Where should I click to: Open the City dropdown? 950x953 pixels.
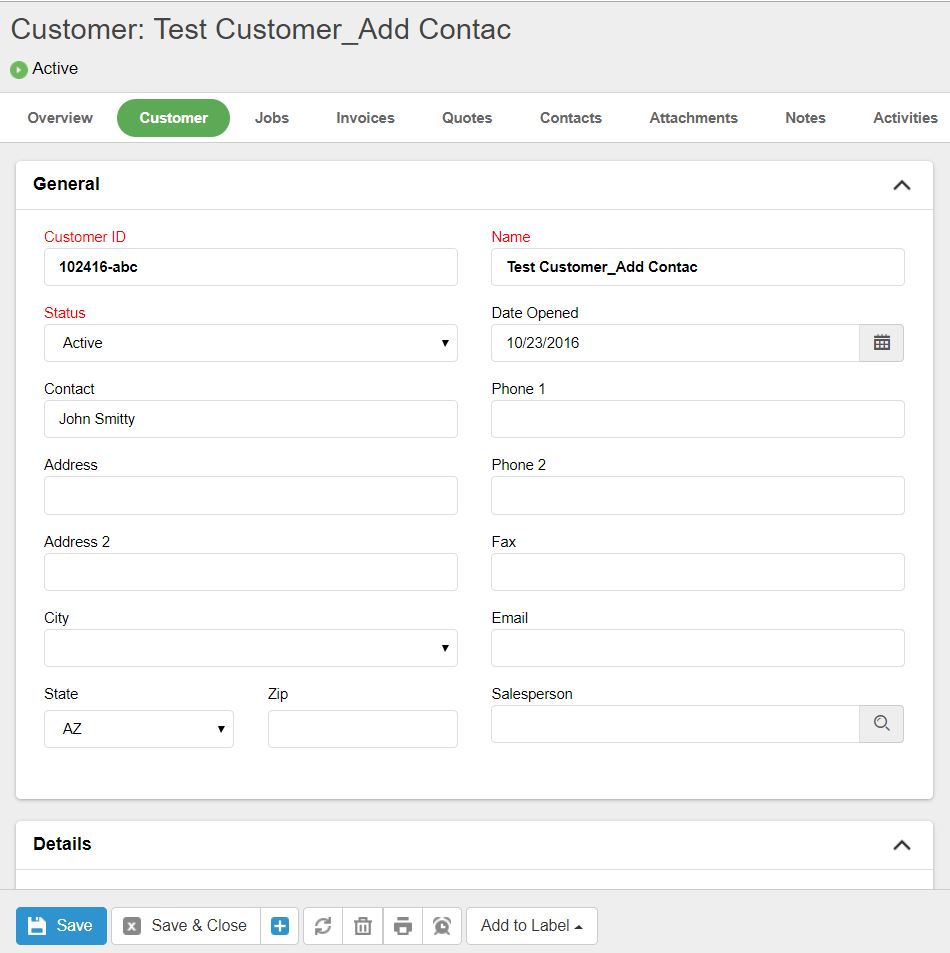pyautogui.click(x=250, y=648)
